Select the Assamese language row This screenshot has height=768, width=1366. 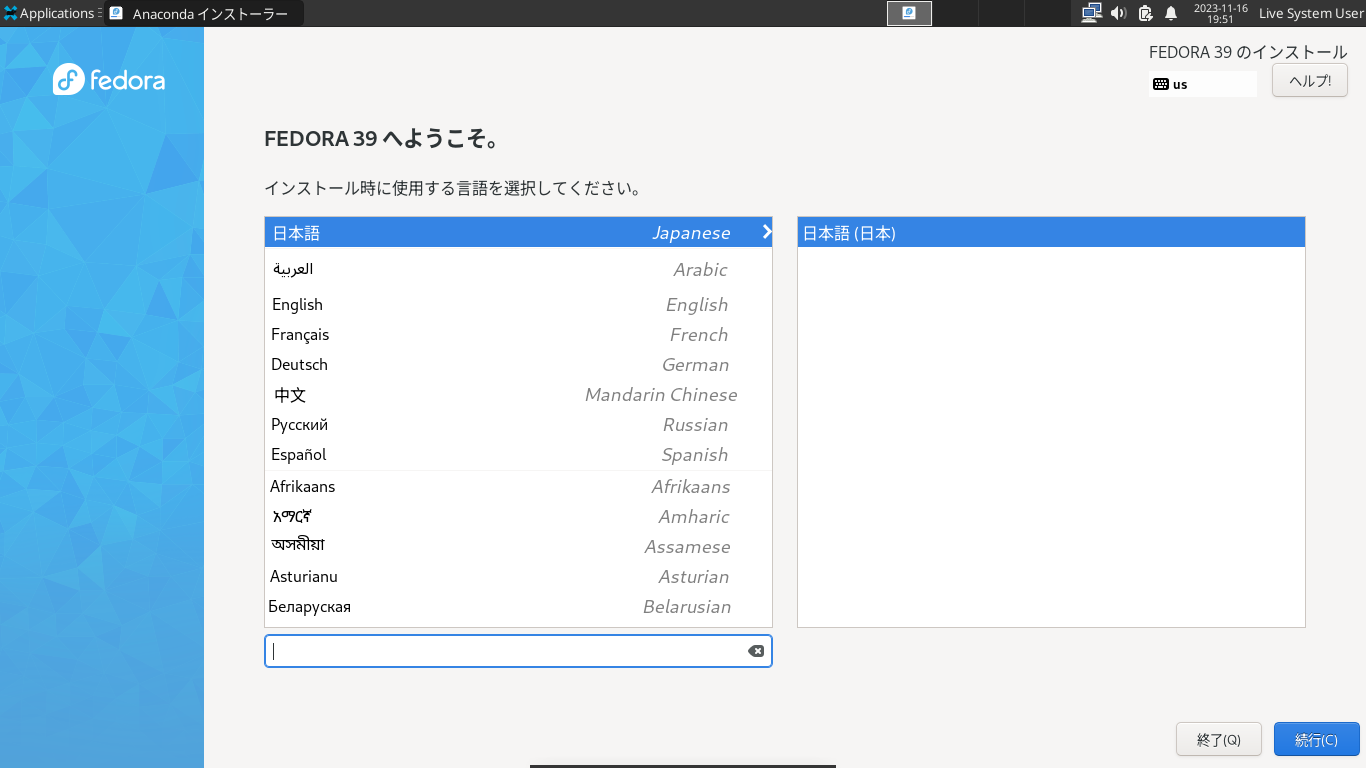coord(518,546)
